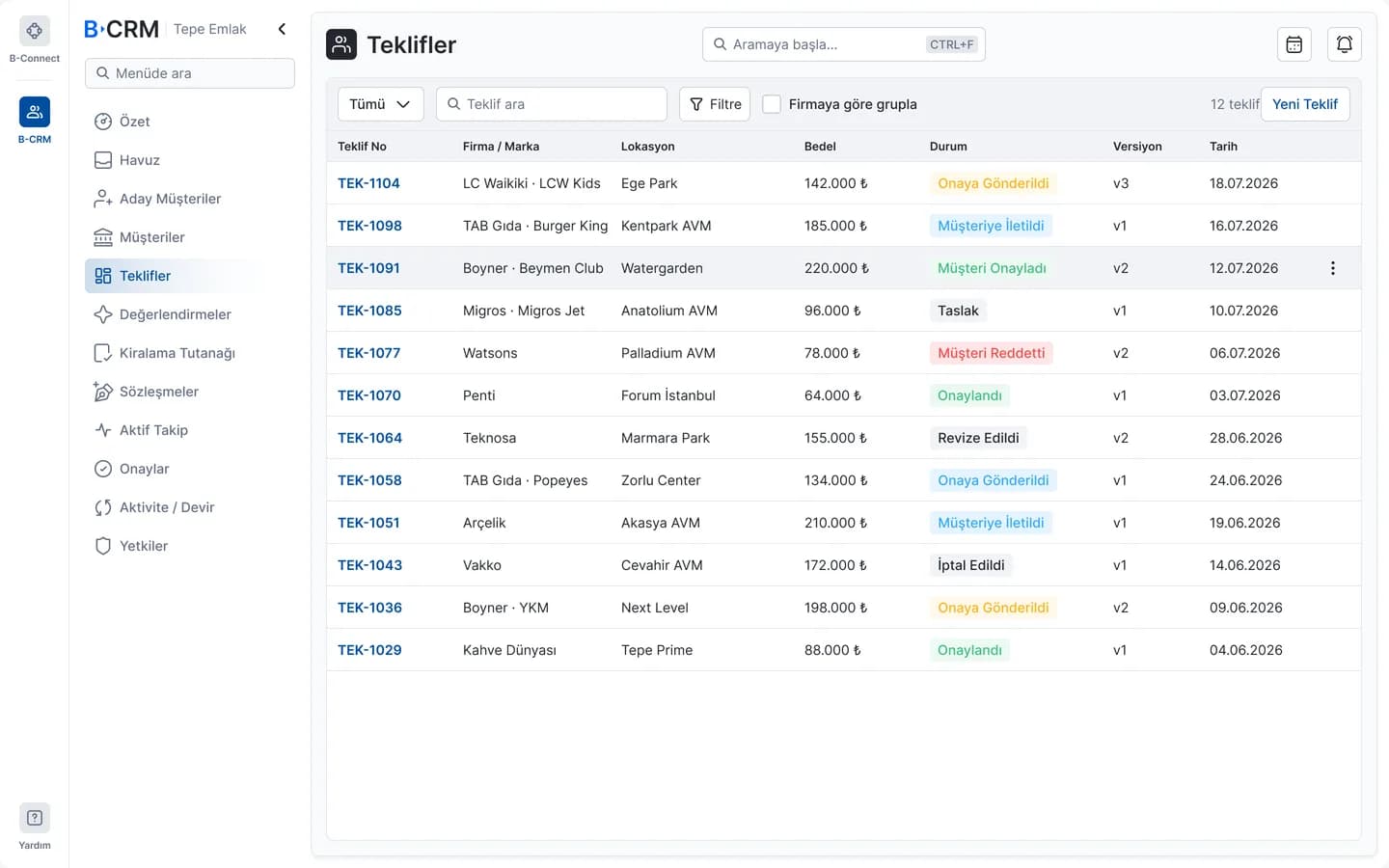1389x868 pixels.
Task: Open the three-dot menu for TEK-1091
Action: (x=1333, y=268)
